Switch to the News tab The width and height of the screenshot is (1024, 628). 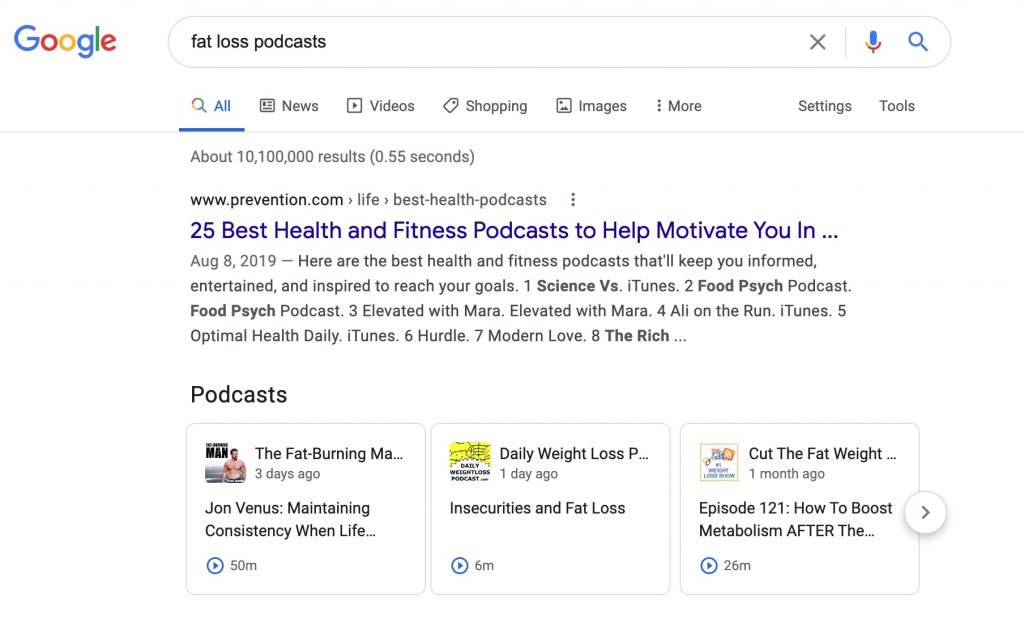[289, 106]
